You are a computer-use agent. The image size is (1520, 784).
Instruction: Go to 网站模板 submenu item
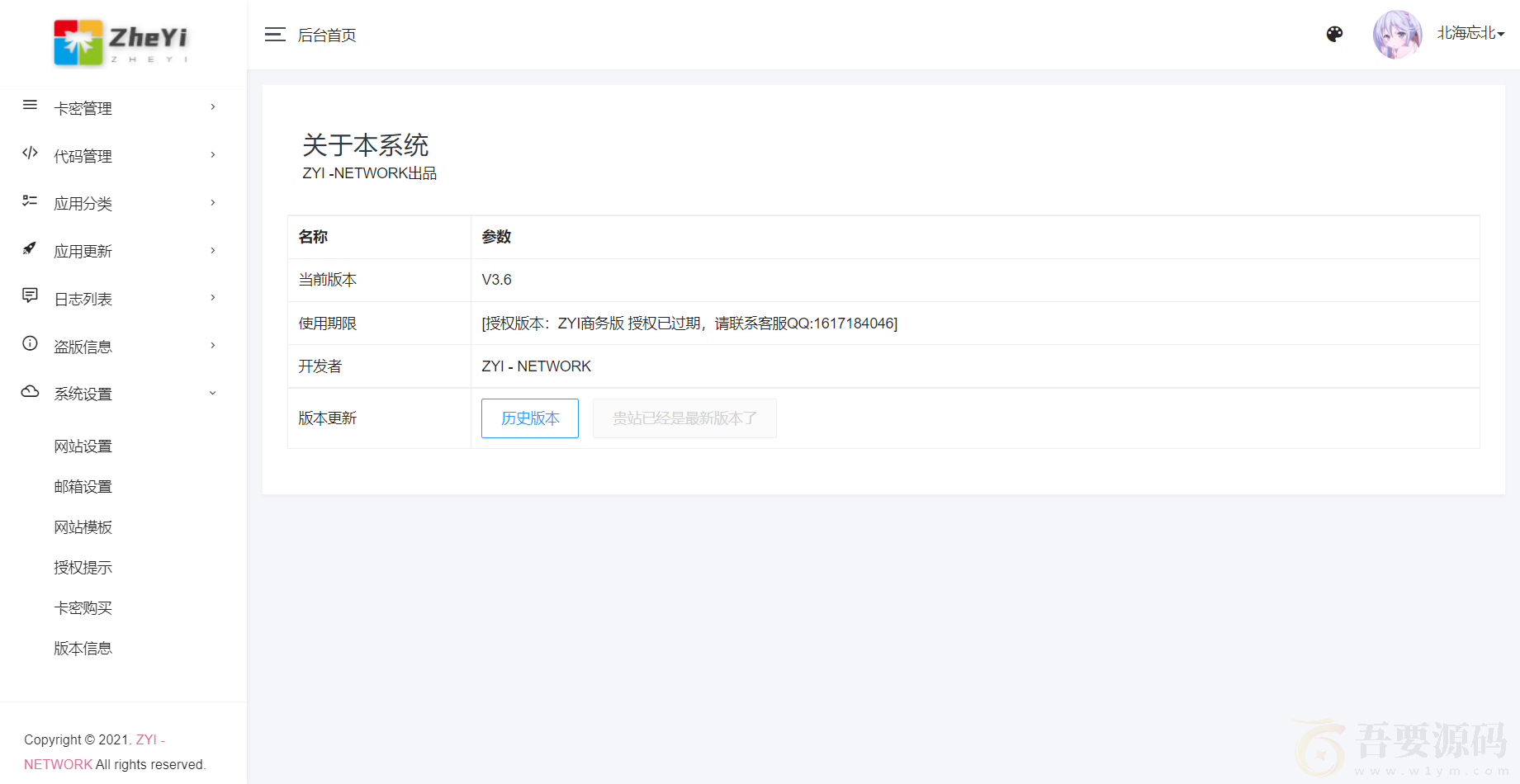coord(83,527)
